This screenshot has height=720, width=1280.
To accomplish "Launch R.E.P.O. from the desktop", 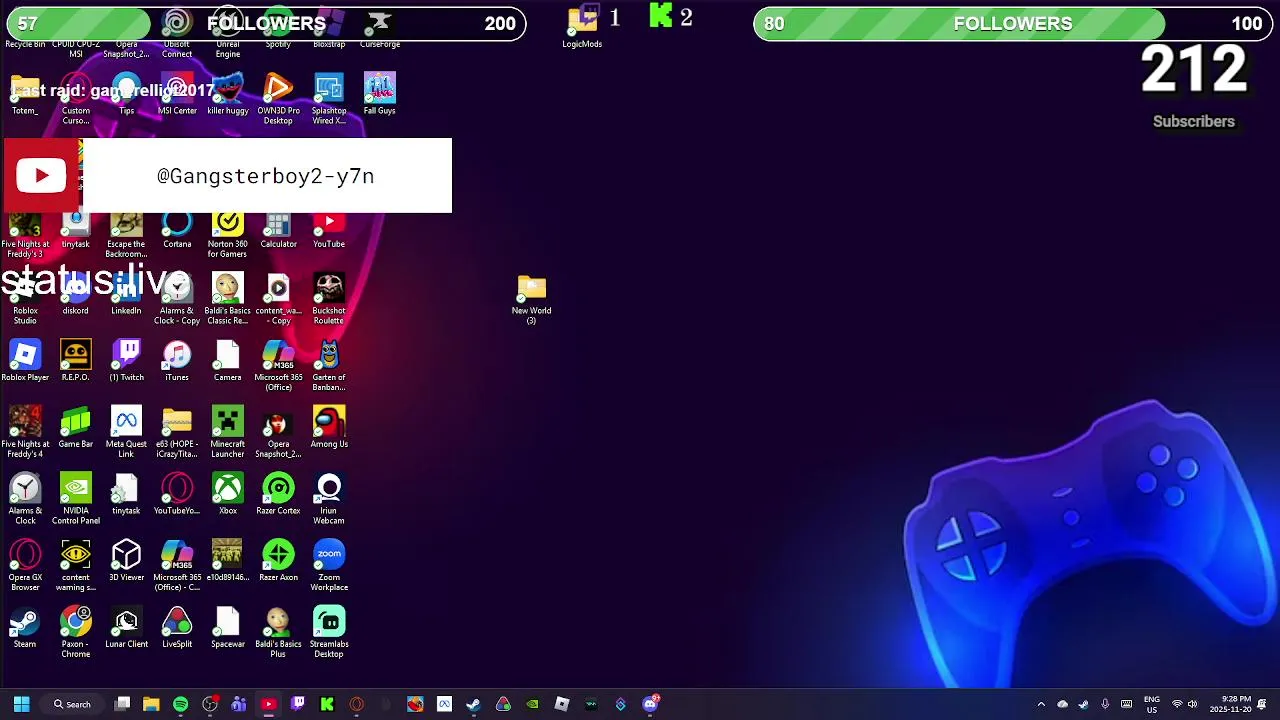I will pyautogui.click(x=76, y=361).
